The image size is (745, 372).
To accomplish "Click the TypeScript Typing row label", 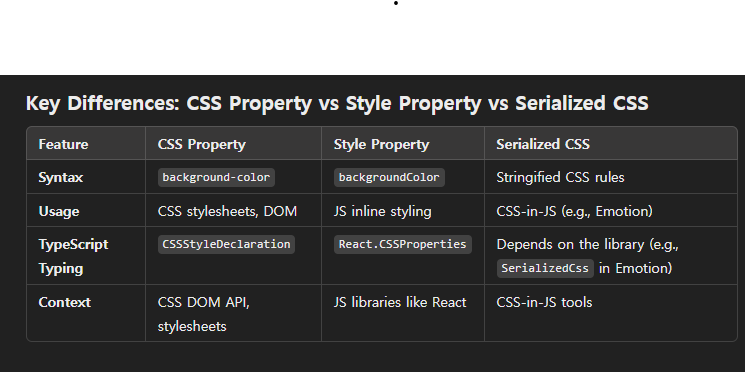I will [x=74, y=256].
